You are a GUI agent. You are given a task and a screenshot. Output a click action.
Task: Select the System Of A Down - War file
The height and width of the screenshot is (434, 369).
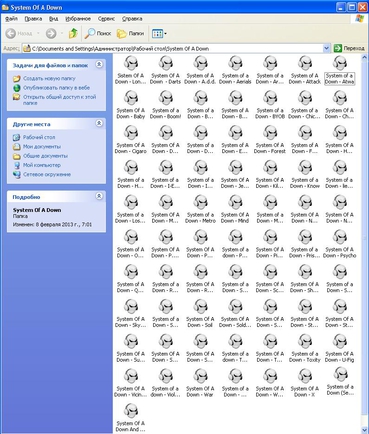point(200,383)
